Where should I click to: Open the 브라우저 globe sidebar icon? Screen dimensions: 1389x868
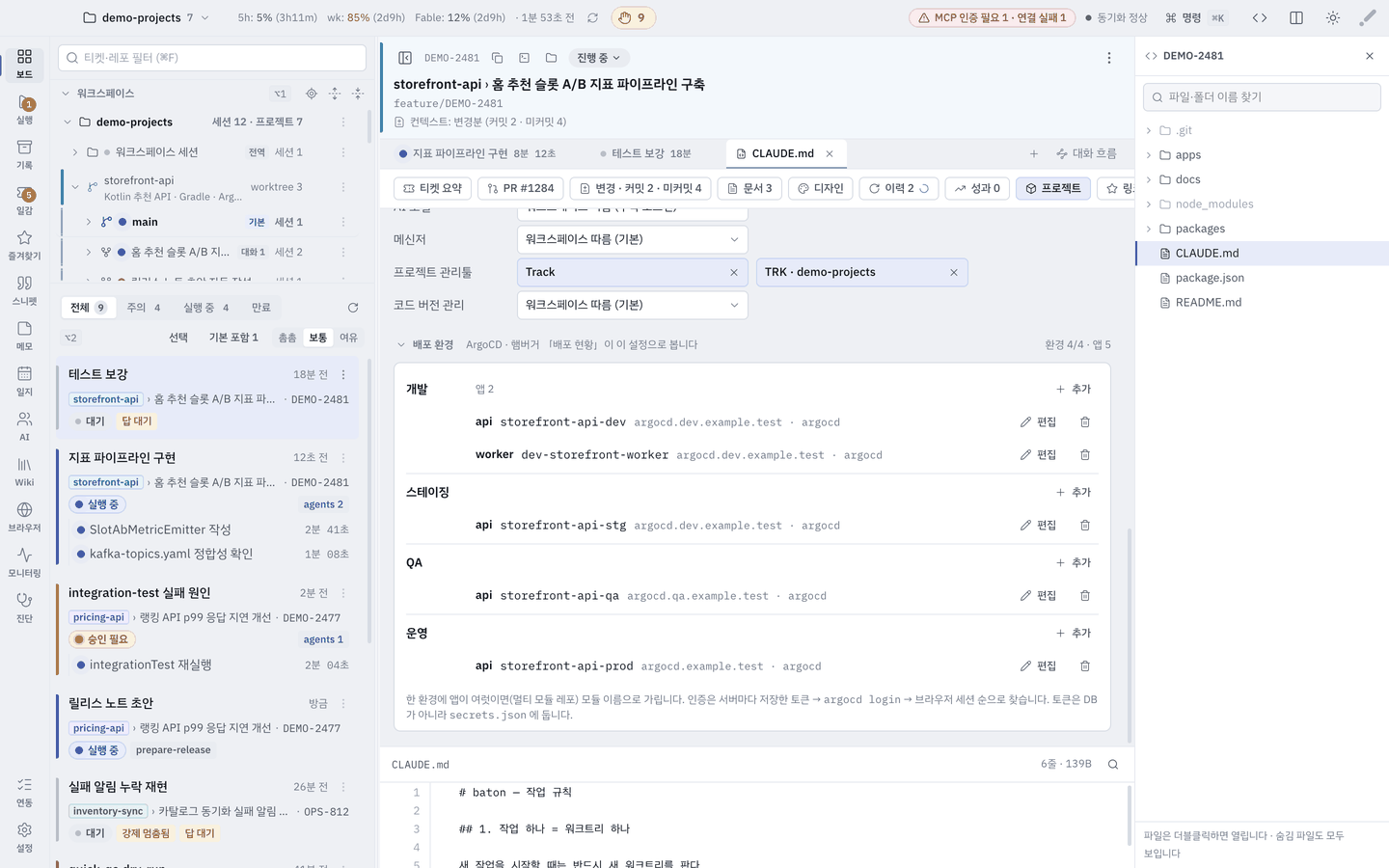point(24,517)
